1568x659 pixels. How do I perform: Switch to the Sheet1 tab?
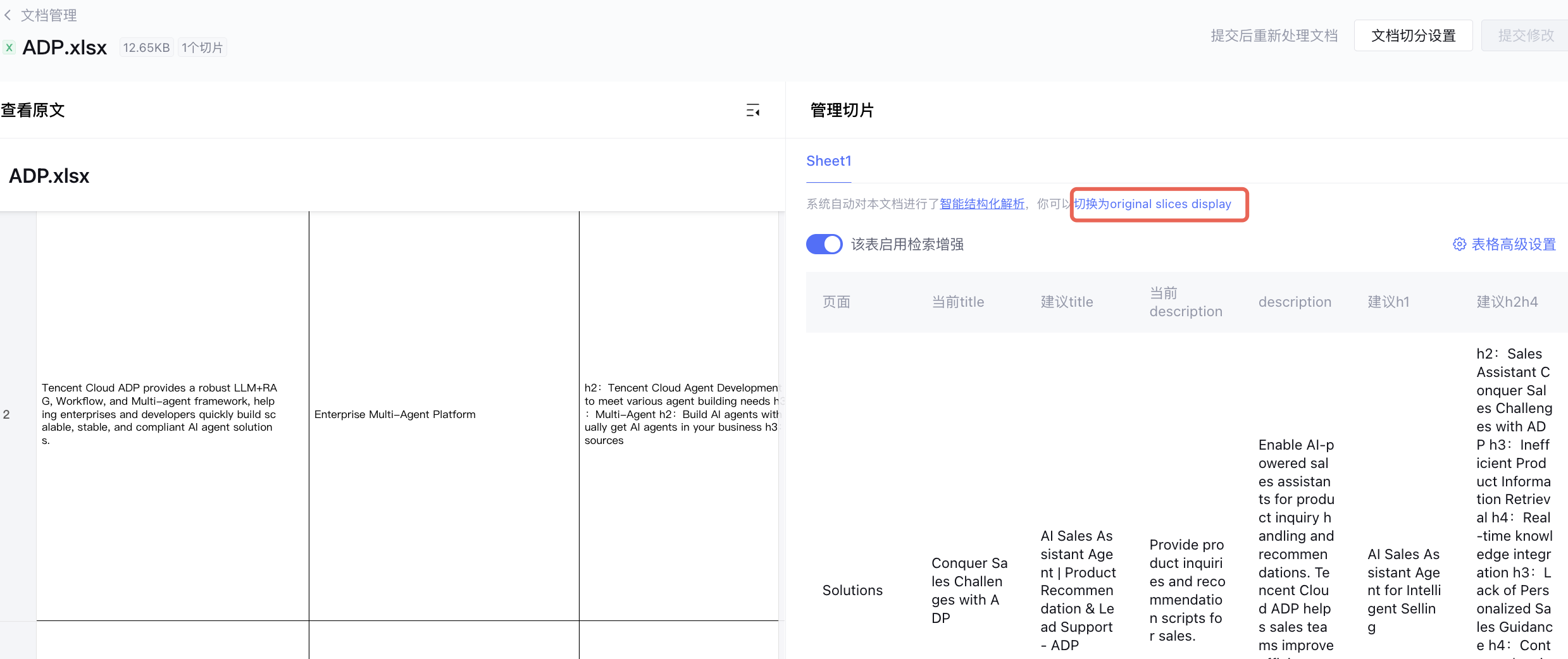click(828, 161)
